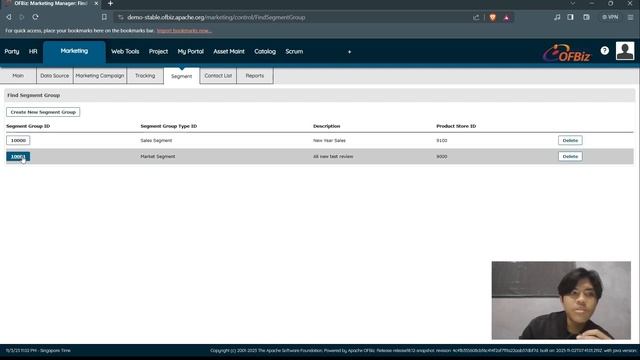Click the OFBiz logo

(567, 53)
